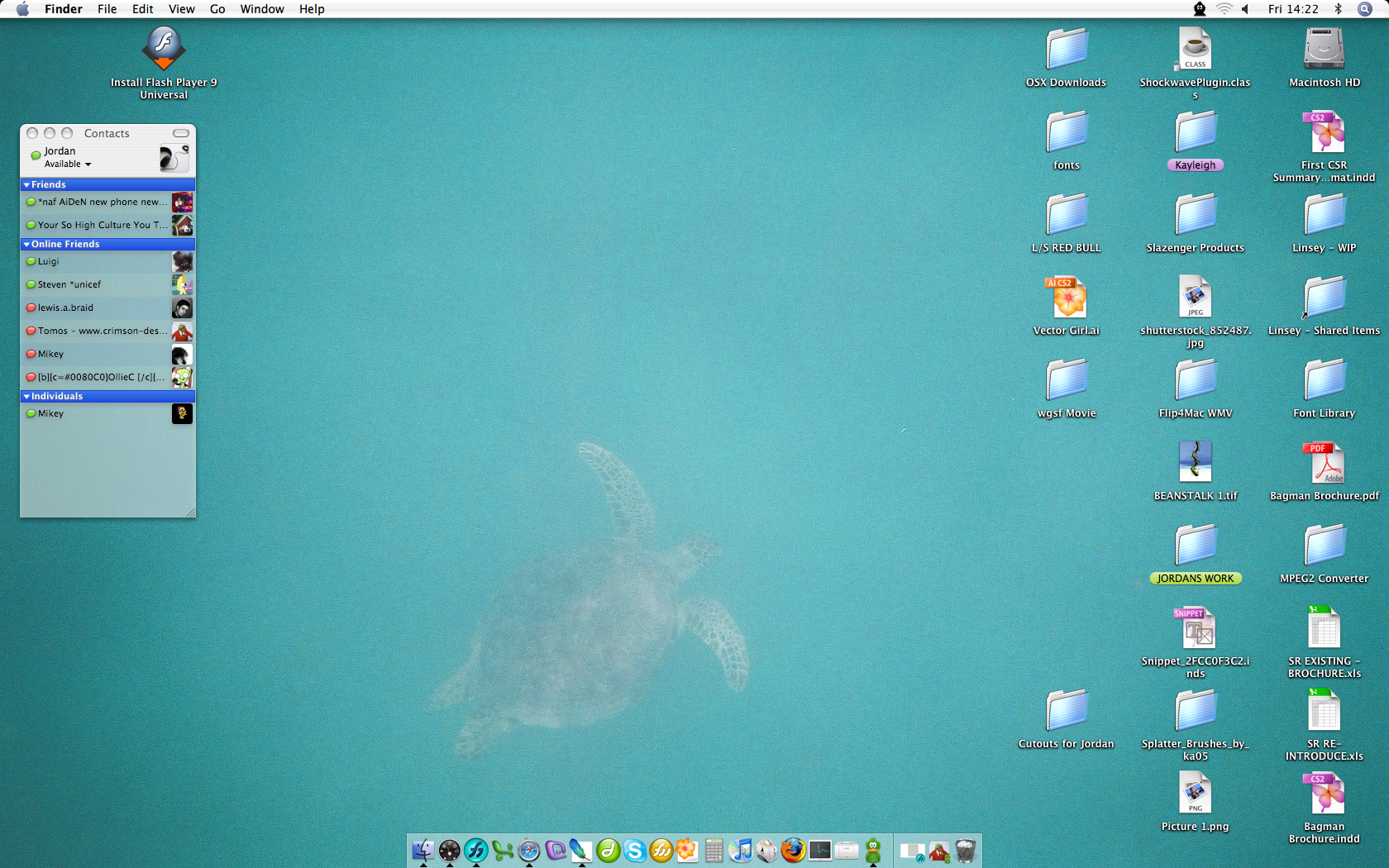The image size is (1389, 868).
Task: Open the Available status dropdown
Action: click(68, 164)
